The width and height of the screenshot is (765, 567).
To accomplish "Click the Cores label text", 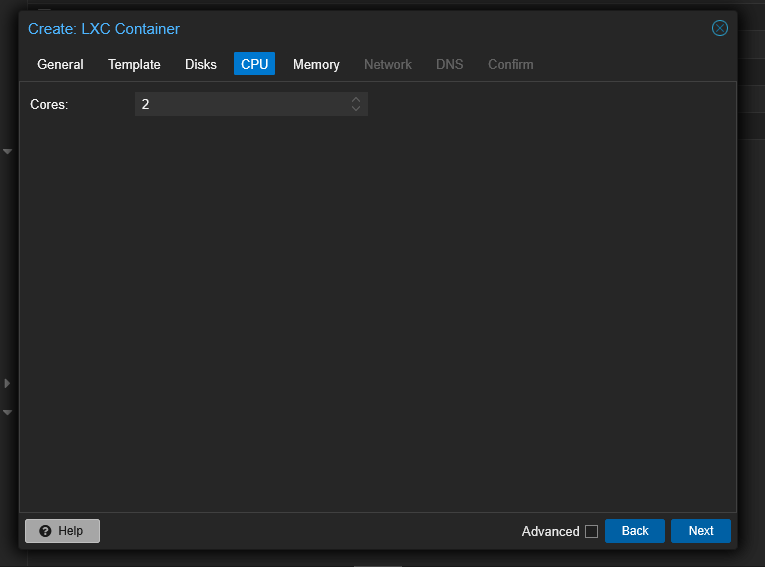I will click(49, 104).
